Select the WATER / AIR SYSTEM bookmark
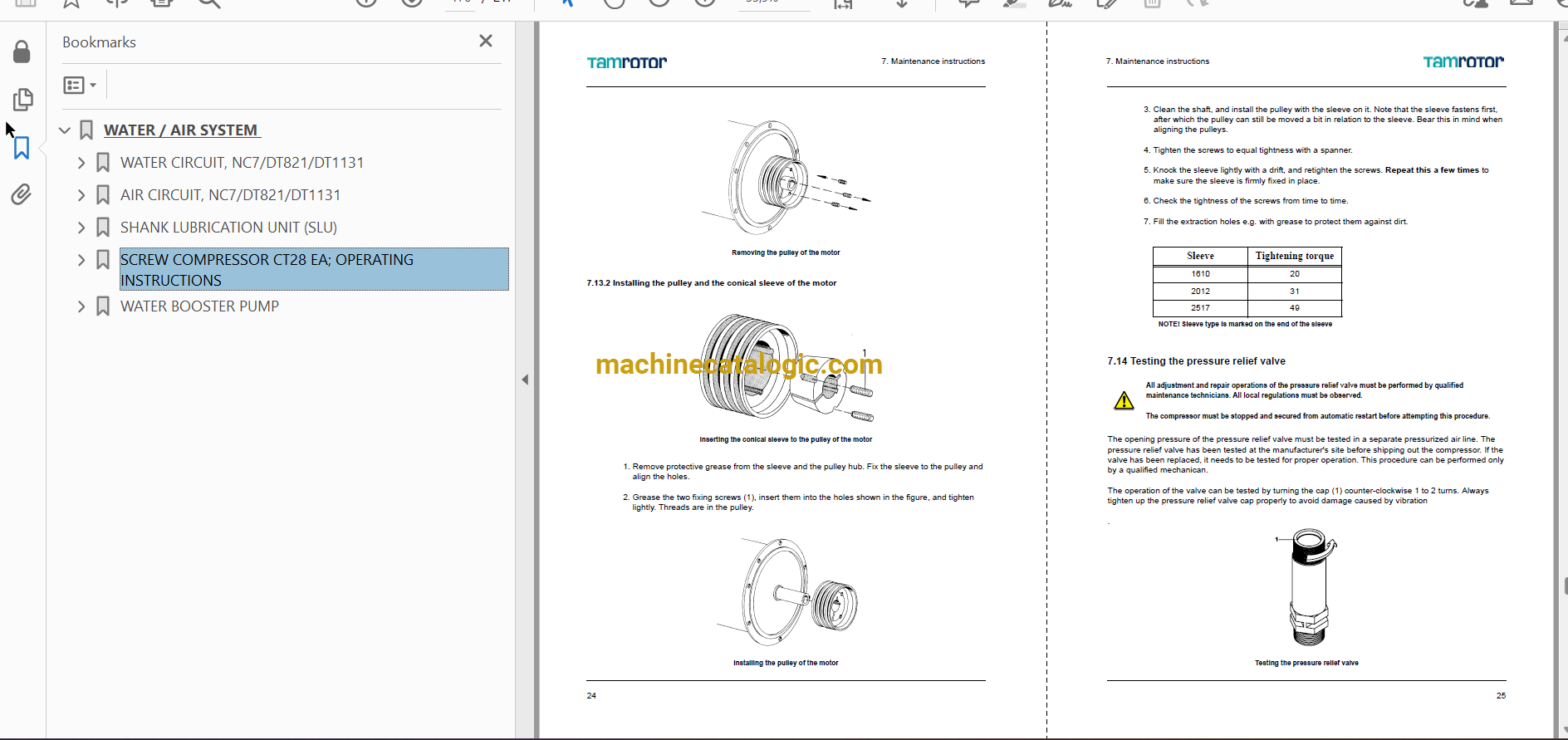Viewport: 1568px width, 740px height. (x=181, y=130)
